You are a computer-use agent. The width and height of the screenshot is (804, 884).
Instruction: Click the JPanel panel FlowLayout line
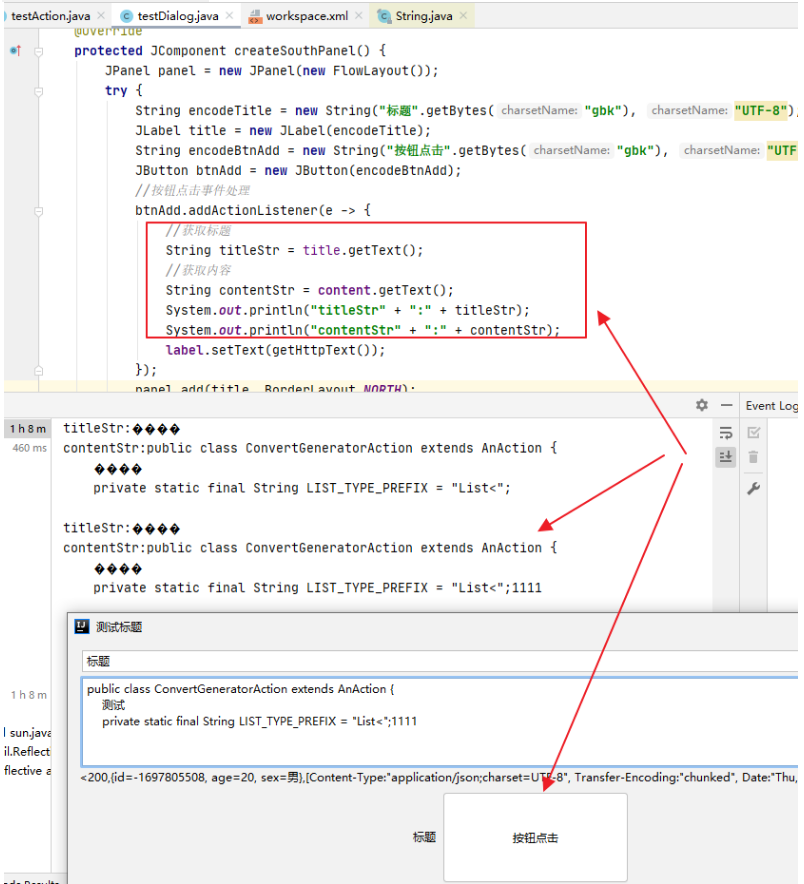pyautogui.click(x=271, y=71)
